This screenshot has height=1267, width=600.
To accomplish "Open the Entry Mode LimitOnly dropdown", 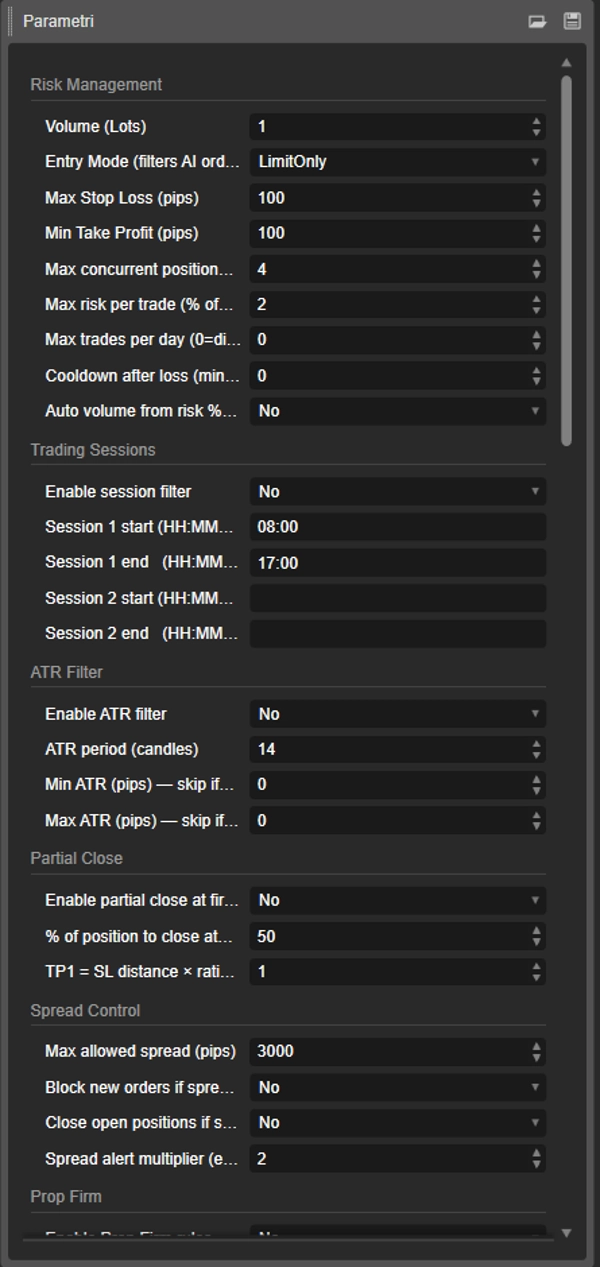I will click(397, 162).
